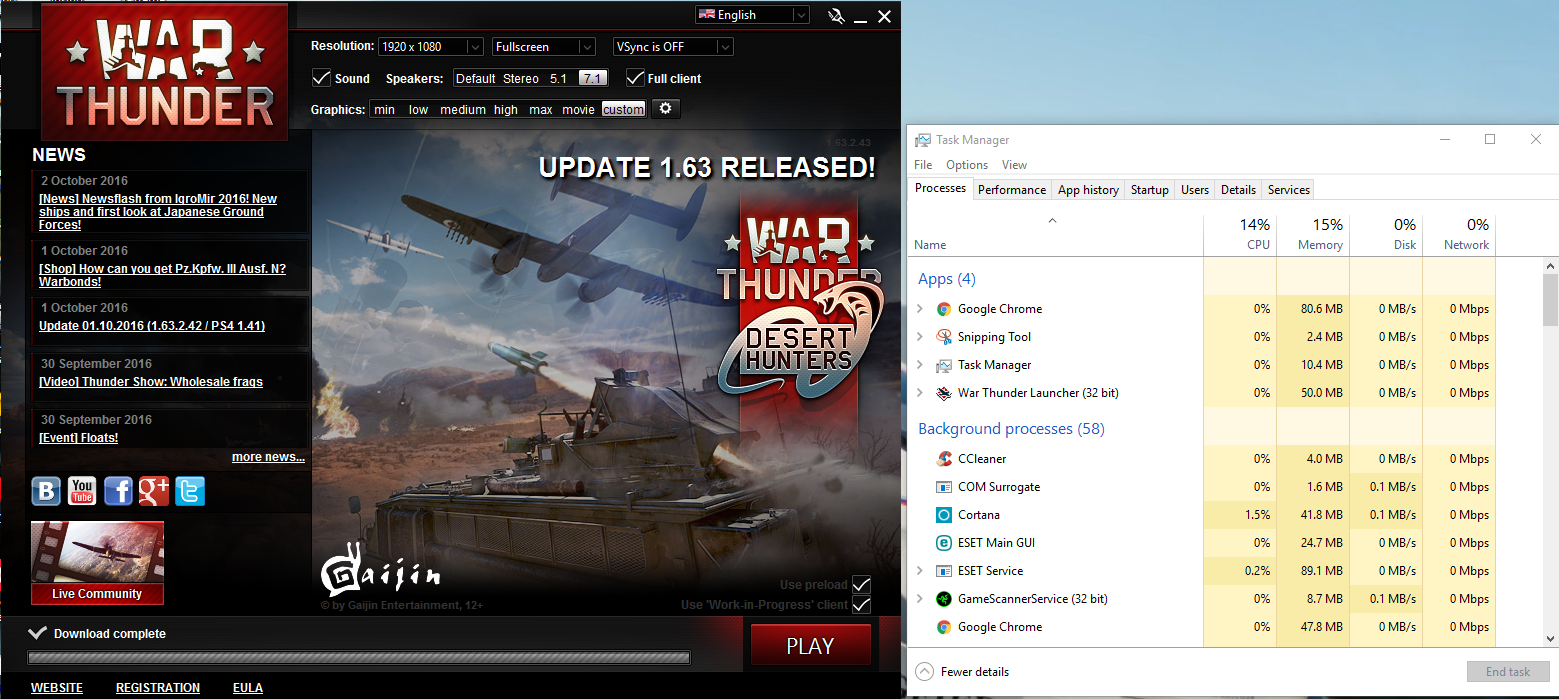Click the ESET Main GUI process icon
Image resolution: width=1559 pixels, height=699 pixels.
click(943, 543)
